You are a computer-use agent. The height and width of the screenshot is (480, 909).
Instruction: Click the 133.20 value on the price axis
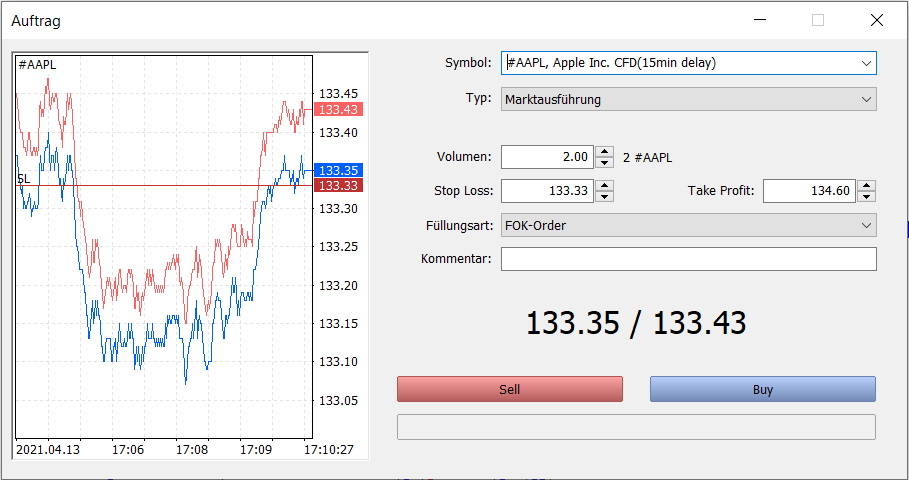click(x=339, y=285)
